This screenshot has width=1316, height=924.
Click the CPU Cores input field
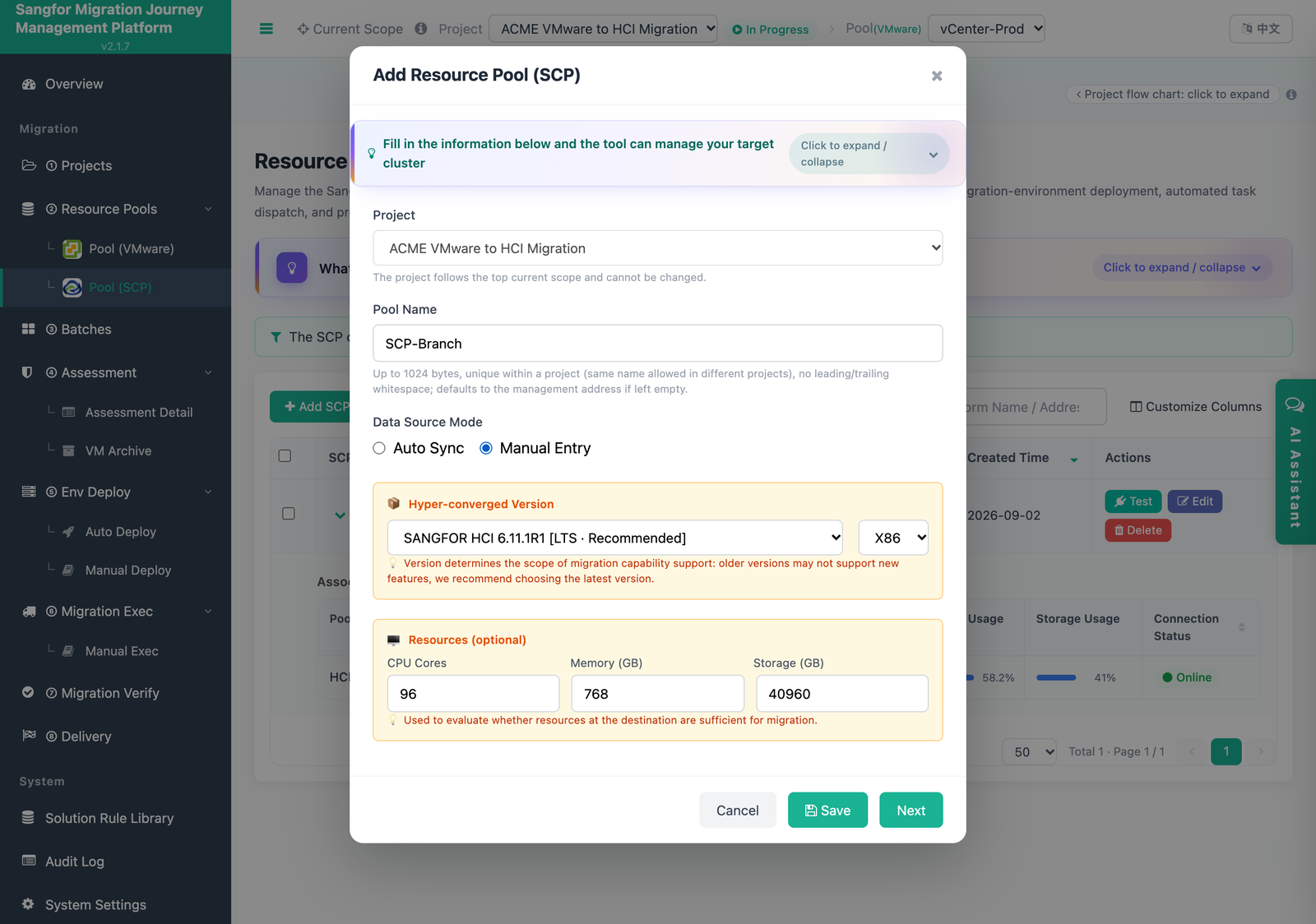pos(473,694)
